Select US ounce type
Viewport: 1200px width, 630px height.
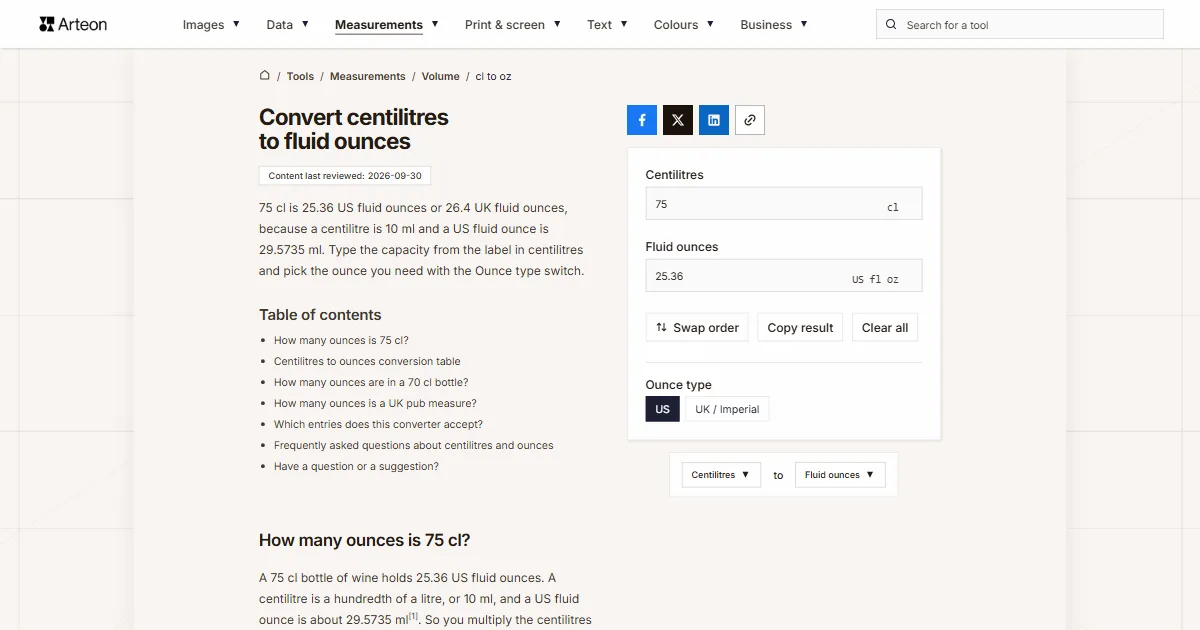(x=663, y=409)
